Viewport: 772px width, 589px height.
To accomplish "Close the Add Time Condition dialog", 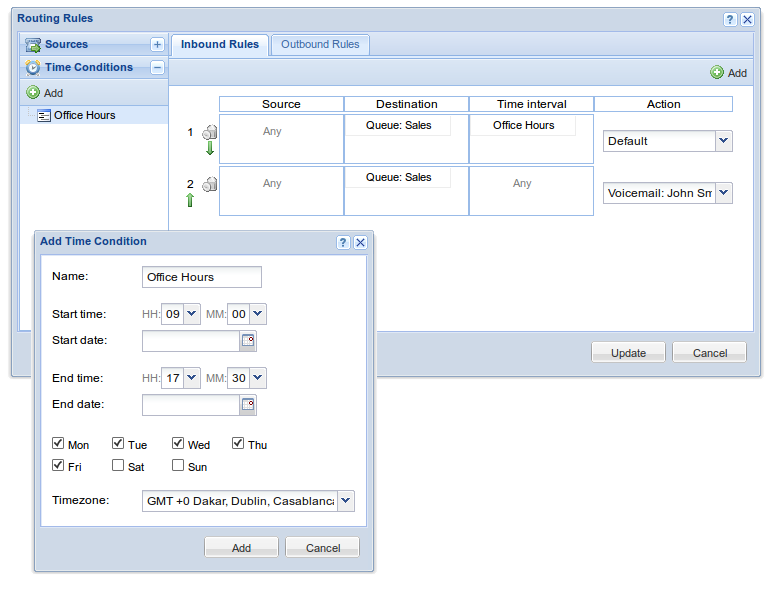I will 360,242.
